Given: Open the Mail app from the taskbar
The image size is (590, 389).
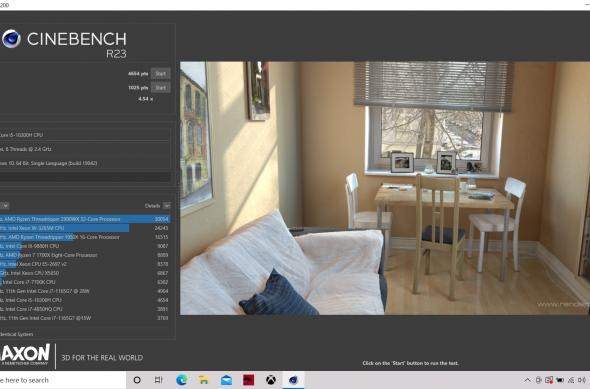Looking at the screenshot, I should [x=226, y=380].
